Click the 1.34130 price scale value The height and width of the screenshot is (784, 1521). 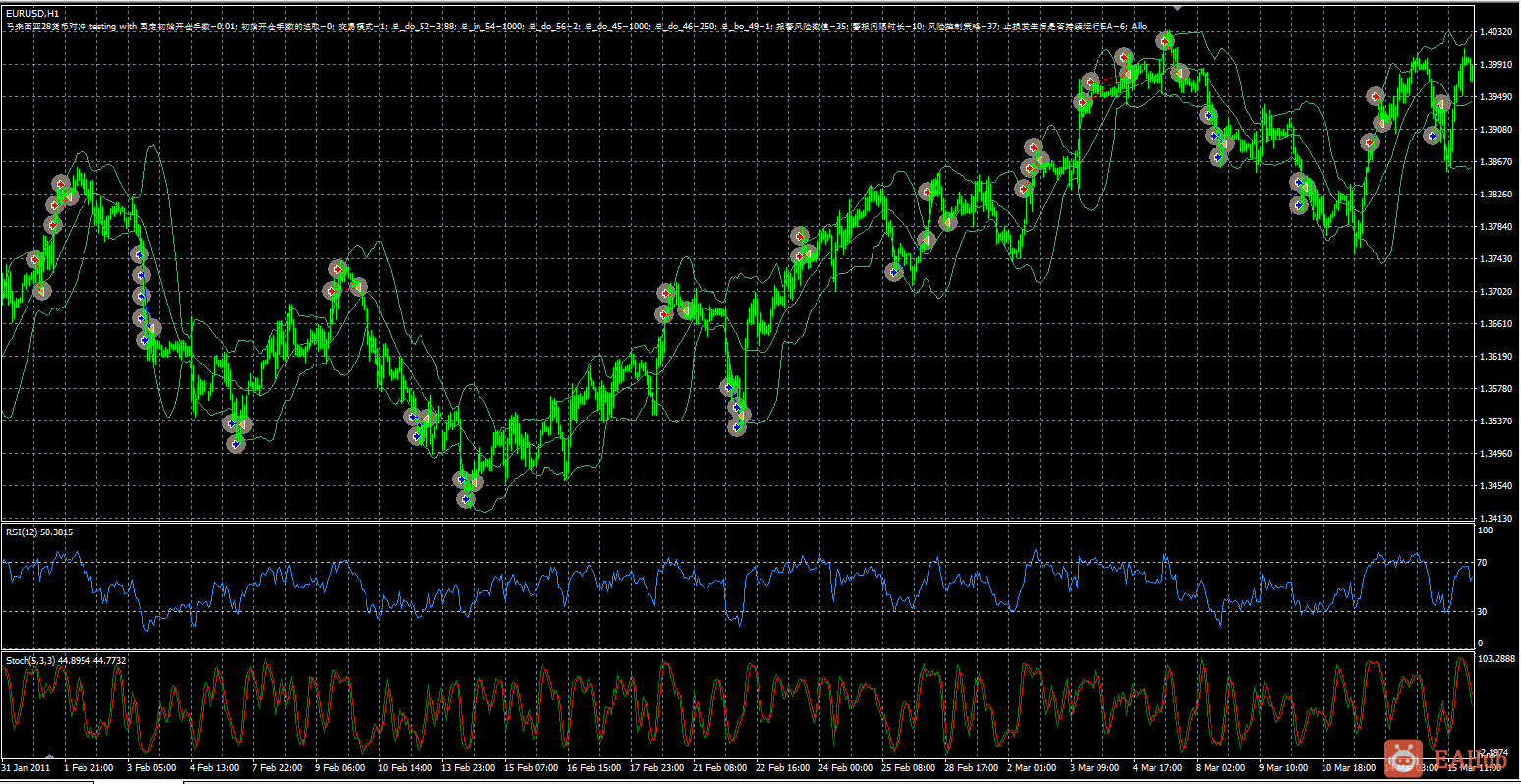click(1497, 518)
